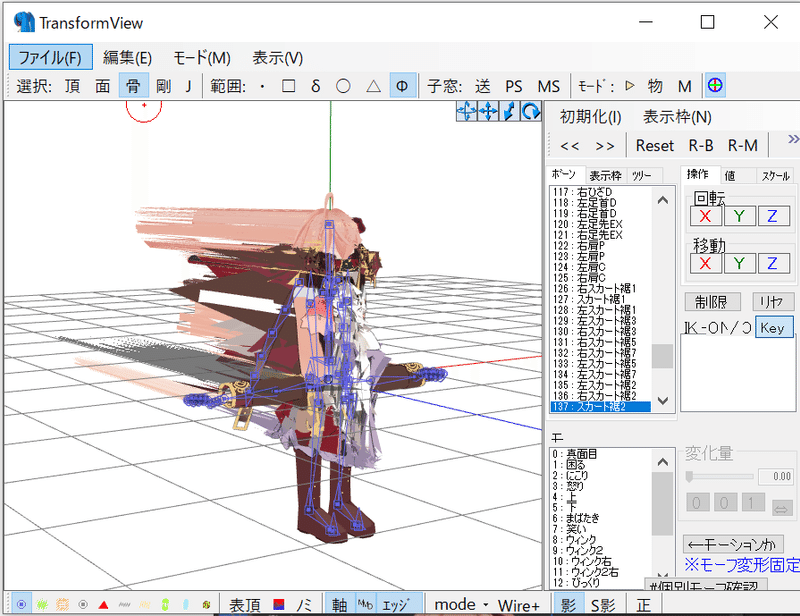The width and height of the screenshot is (800, 616).
Task: Toggle the grey circle dot icon in bottom toolbar
Action: click(83, 605)
